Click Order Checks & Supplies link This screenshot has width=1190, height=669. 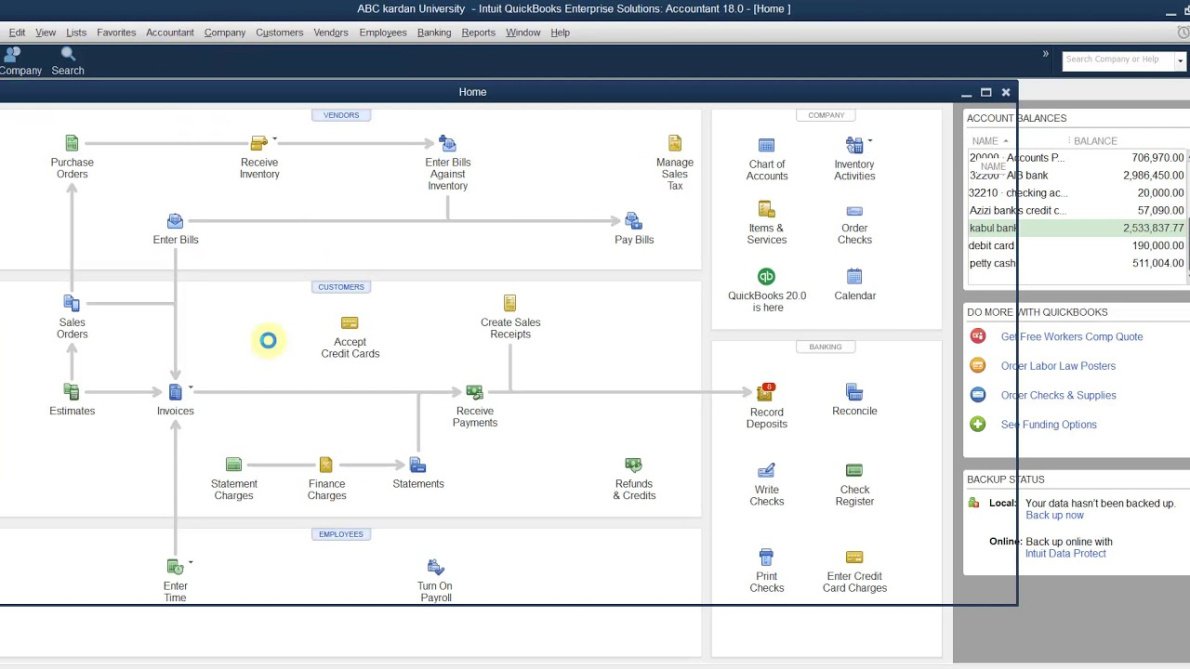pyautogui.click(x=1058, y=395)
